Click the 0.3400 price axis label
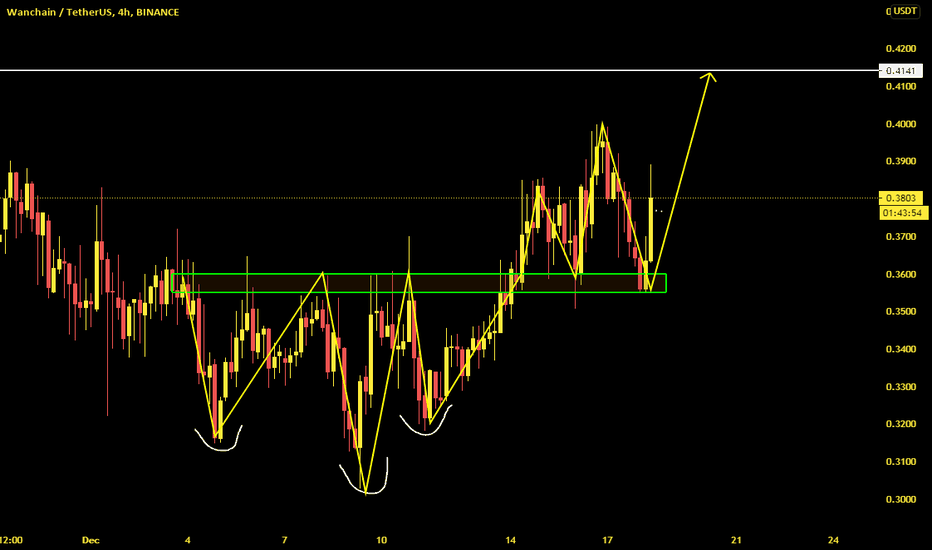The height and width of the screenshot is (550, 932). (900, 349)
